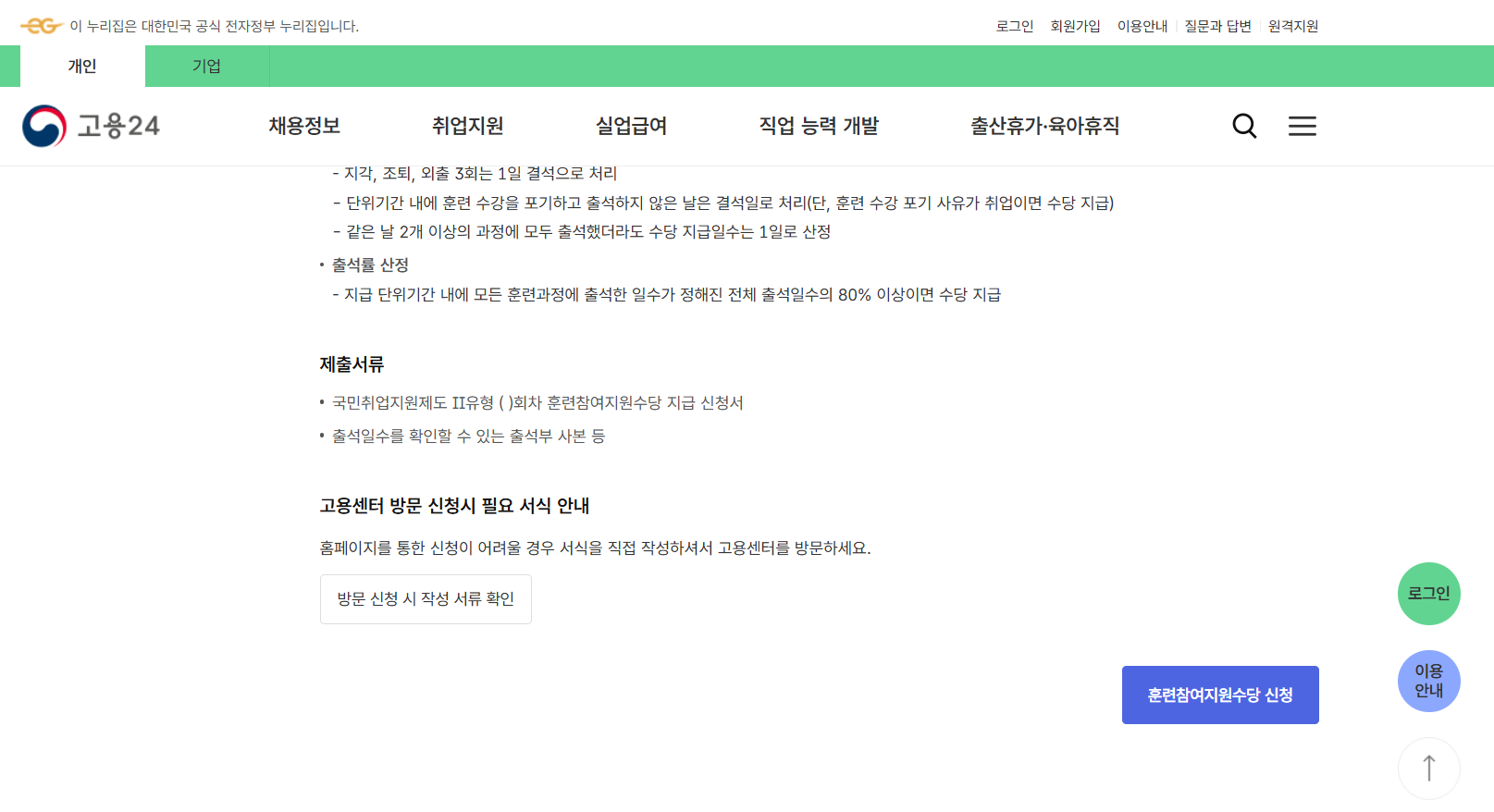Switch to the 기업 tab

pos(206,67)
